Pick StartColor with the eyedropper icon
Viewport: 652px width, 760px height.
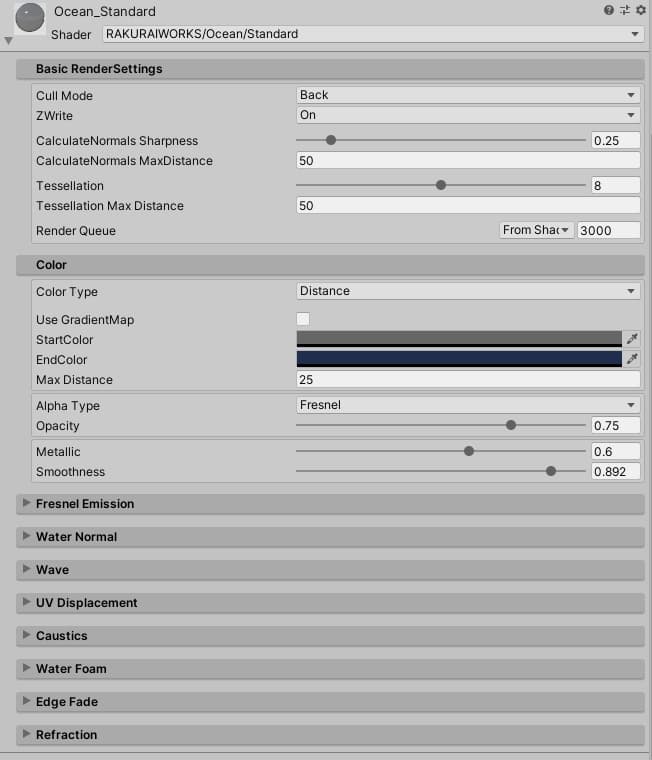pyautogui.click(x=632, y=339)
